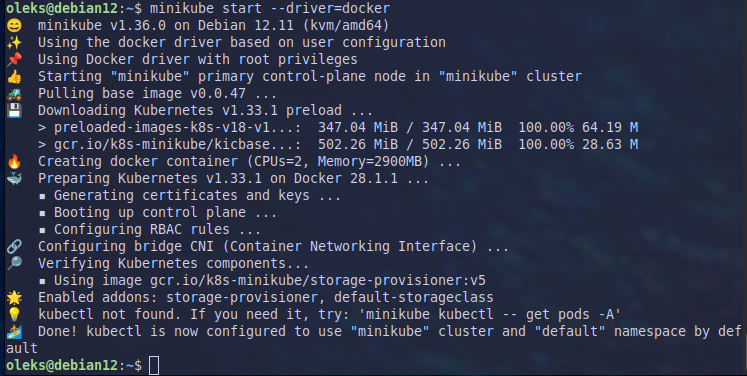This screenshot has width=747, height=376.
Task: Click the thumbs-up emoji on Starting minikube line
Action: 14,77
